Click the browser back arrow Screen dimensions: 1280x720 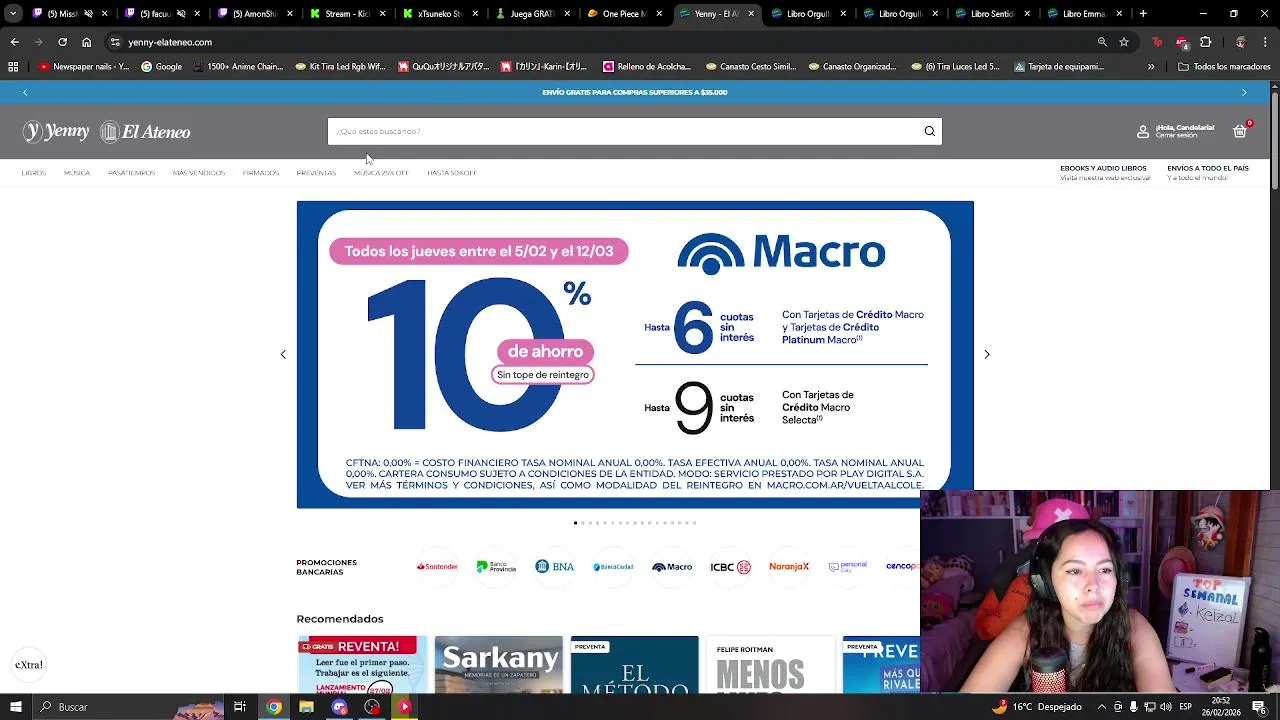pos(14,42)
